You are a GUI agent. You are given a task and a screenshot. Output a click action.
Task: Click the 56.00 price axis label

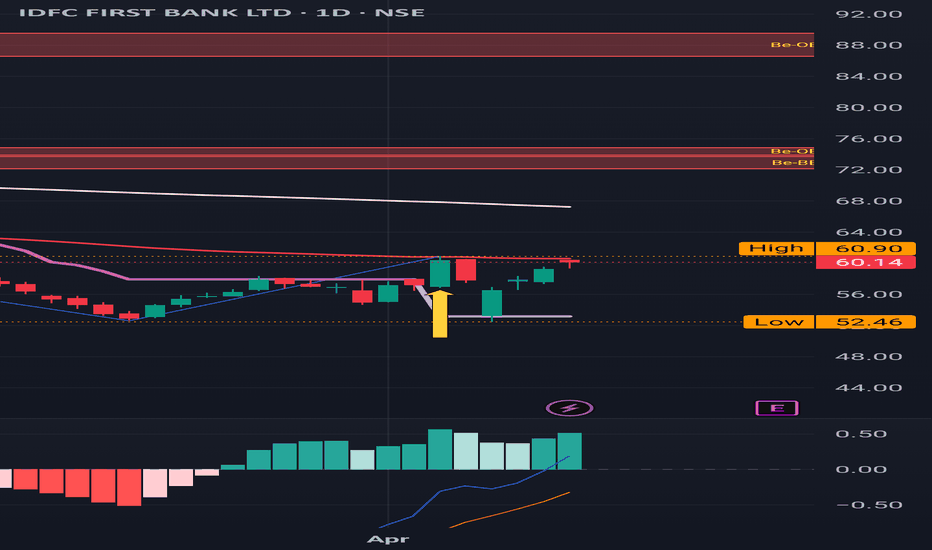click(x=868, y=294)
